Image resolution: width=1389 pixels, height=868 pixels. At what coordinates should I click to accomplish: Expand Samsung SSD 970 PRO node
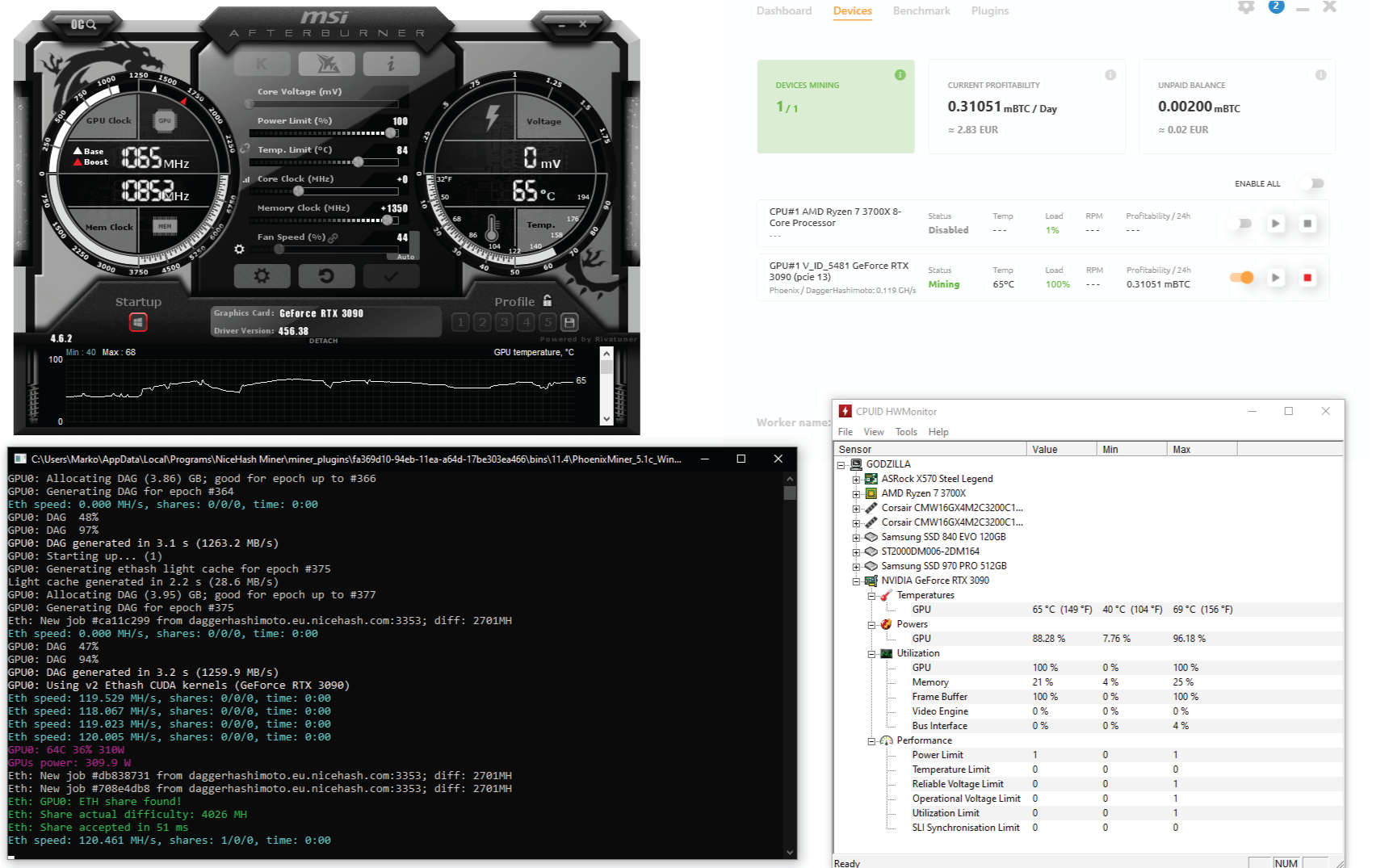click(856, 567)
